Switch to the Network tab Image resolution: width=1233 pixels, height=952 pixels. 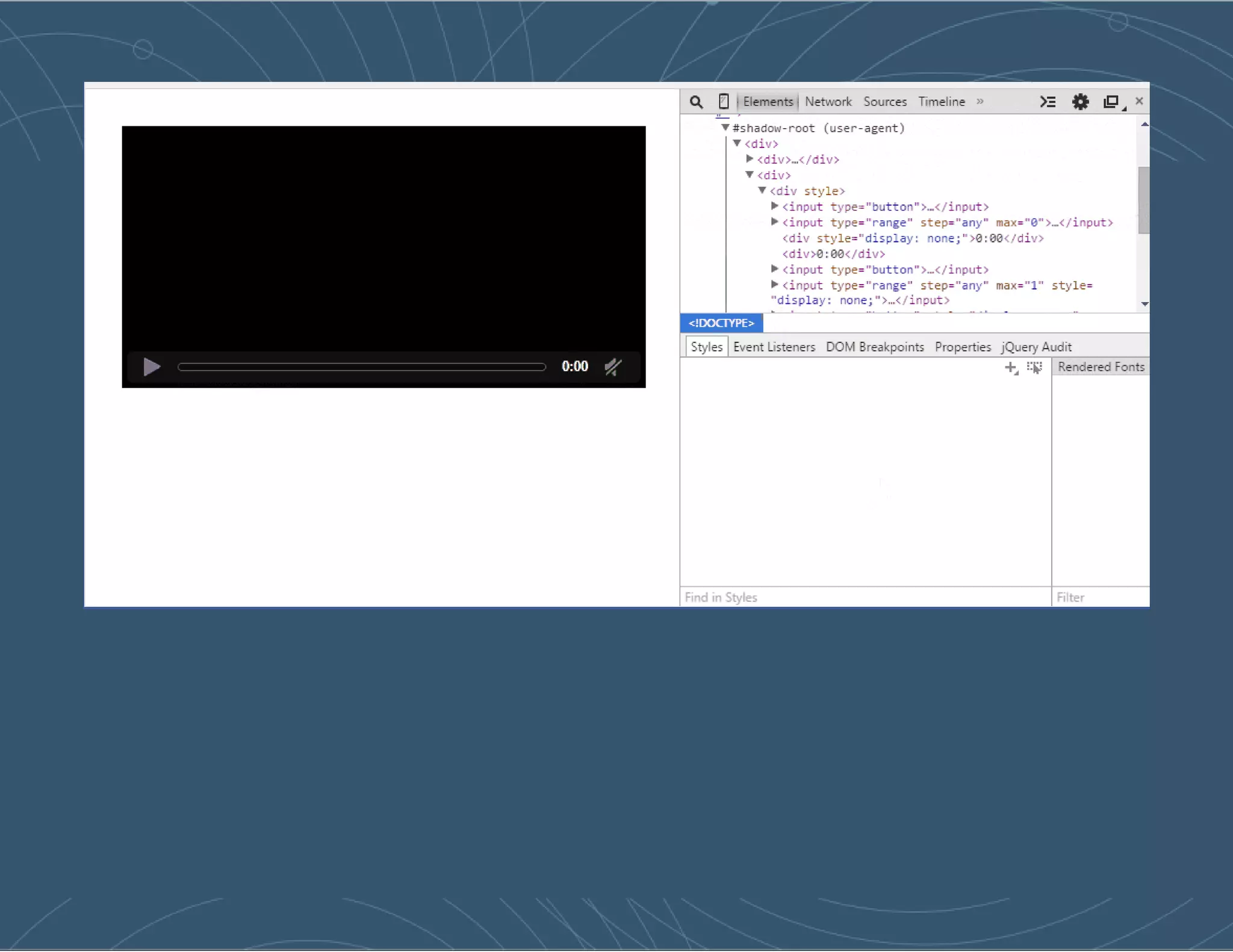828,102
